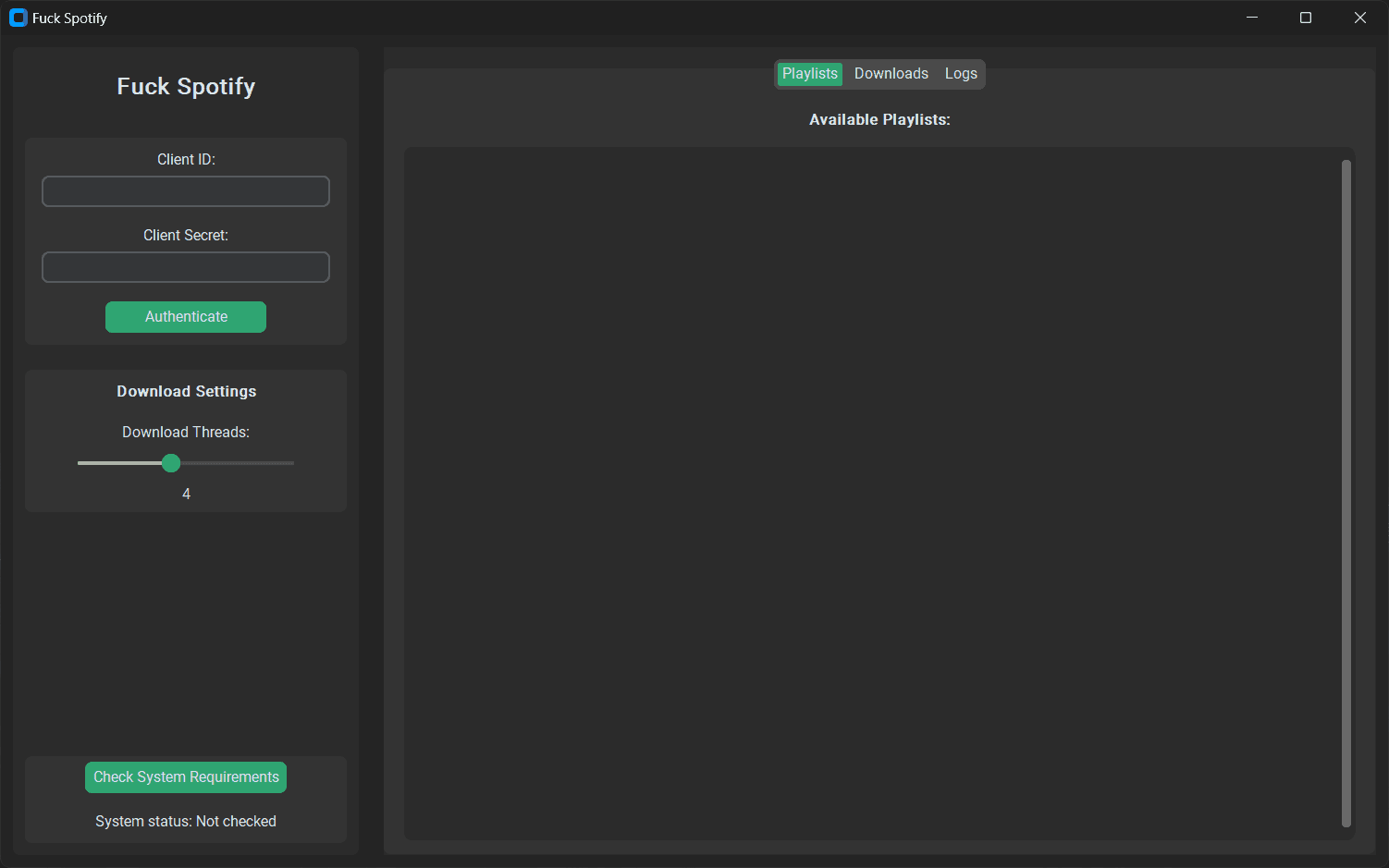This screenshot has height=868, width=1389.
Task: Click the Download Threads slider handle
Action: (x=171, y=463)
